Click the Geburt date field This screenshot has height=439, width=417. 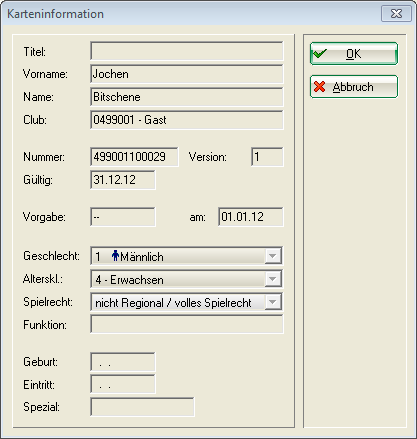pos(123,362)
